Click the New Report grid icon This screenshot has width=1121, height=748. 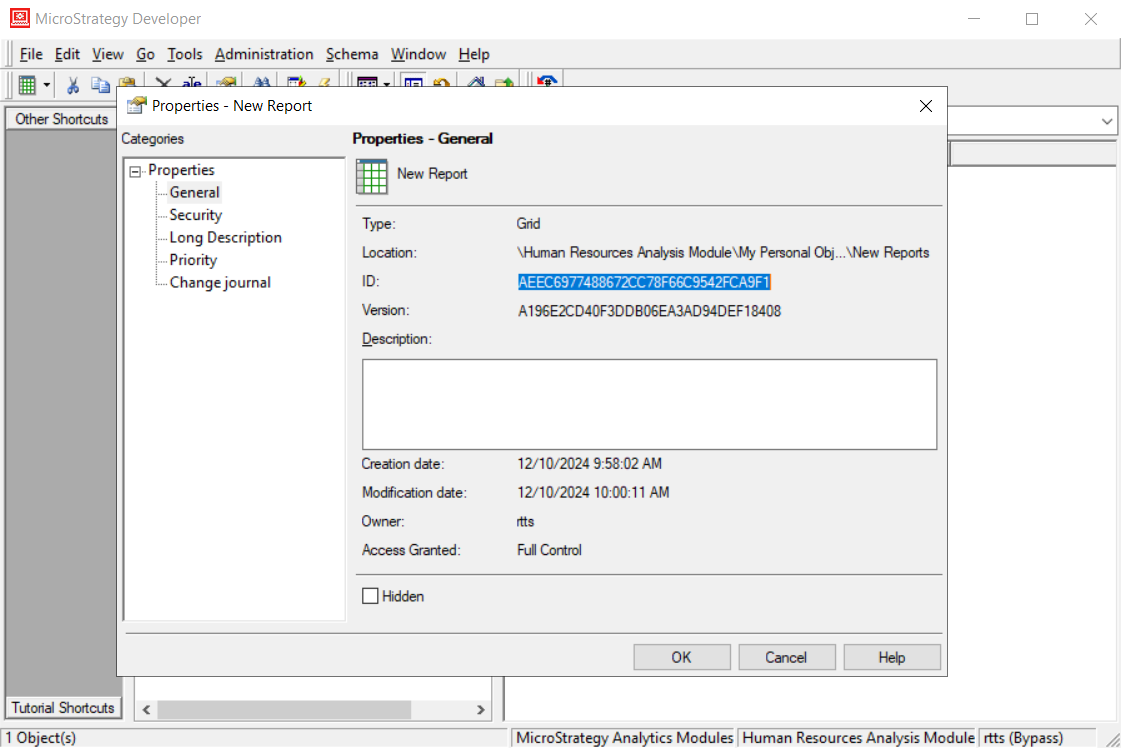click(372, 177)
